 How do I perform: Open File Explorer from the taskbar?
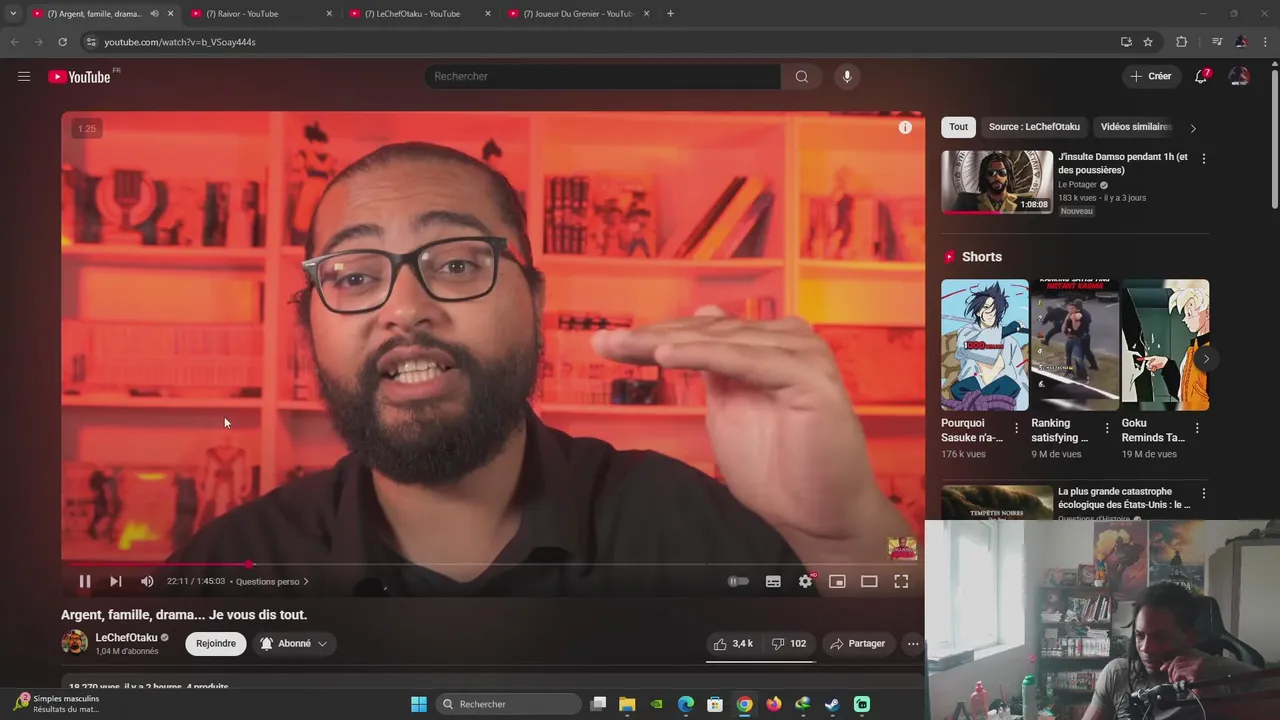[x=627, y=704]
